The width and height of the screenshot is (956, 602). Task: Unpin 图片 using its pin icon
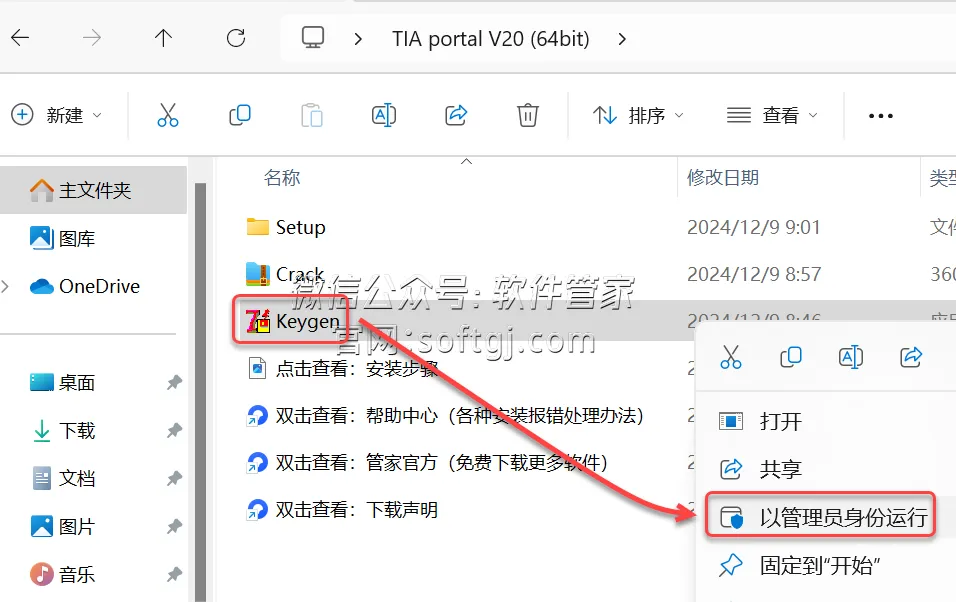pos(174,526)
